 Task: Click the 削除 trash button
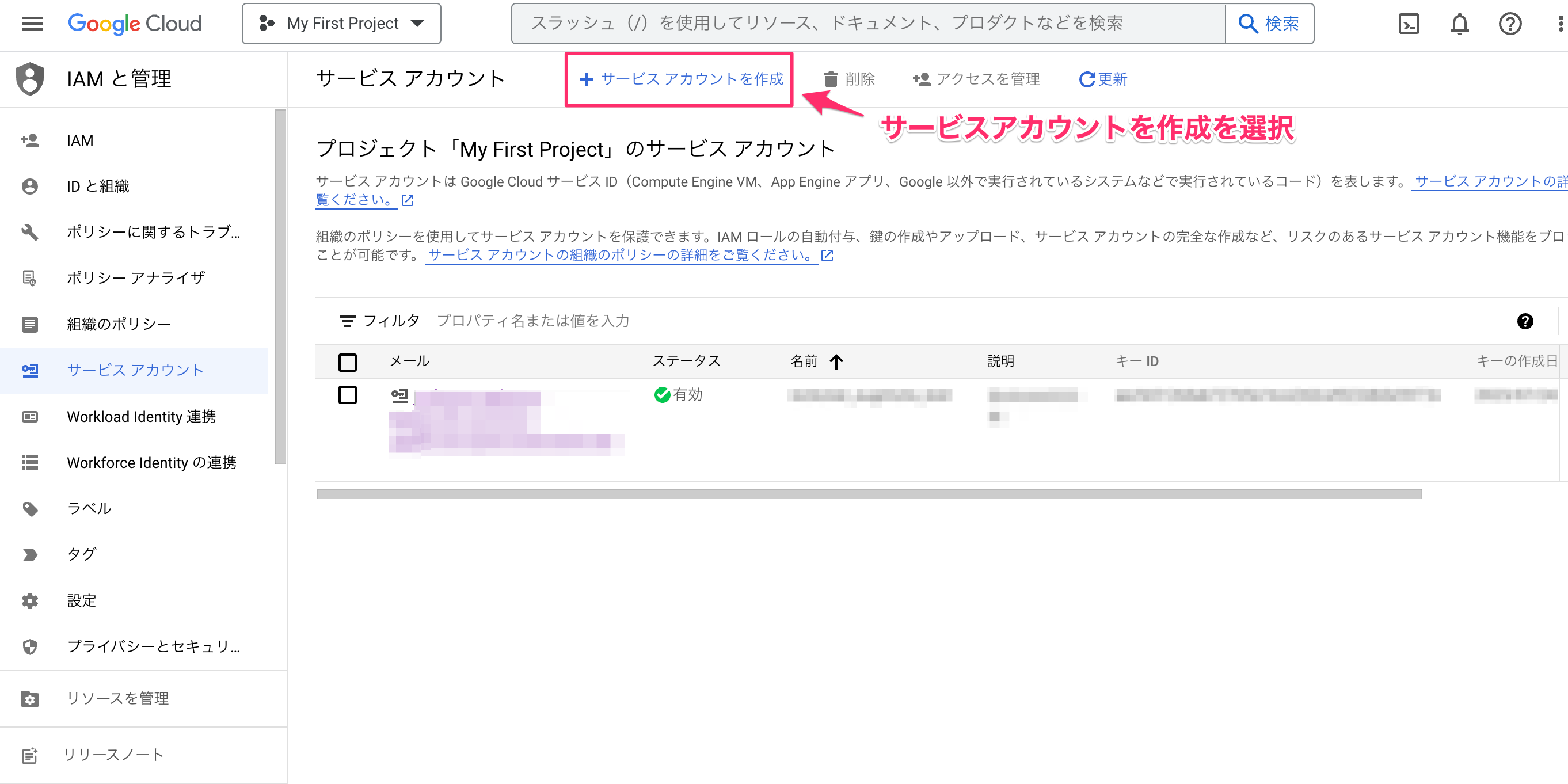848,79
